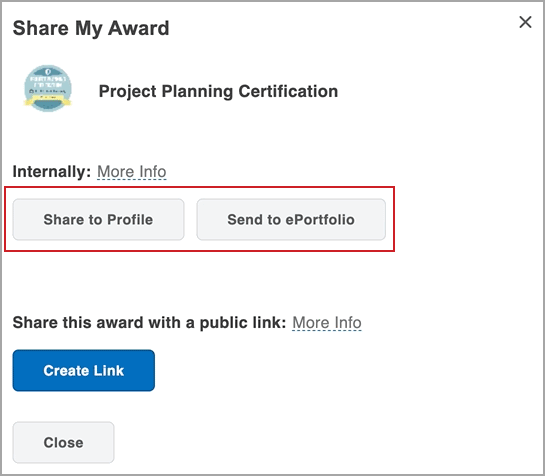545x476 pixels.
Task: Open More Info for public link sharing
Action: tap(327, 323)
